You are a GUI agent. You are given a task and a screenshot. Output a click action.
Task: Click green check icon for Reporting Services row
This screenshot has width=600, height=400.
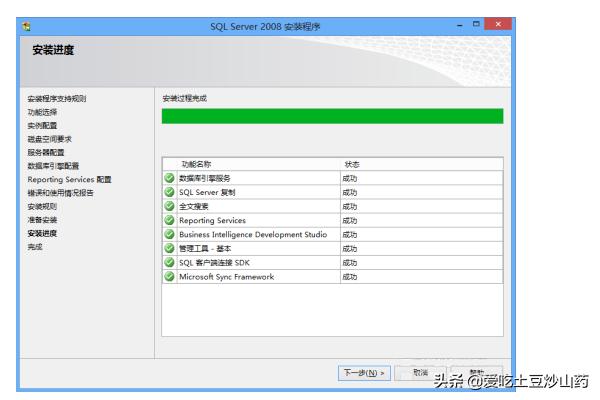pyautogui.click(x=169, y=220)
